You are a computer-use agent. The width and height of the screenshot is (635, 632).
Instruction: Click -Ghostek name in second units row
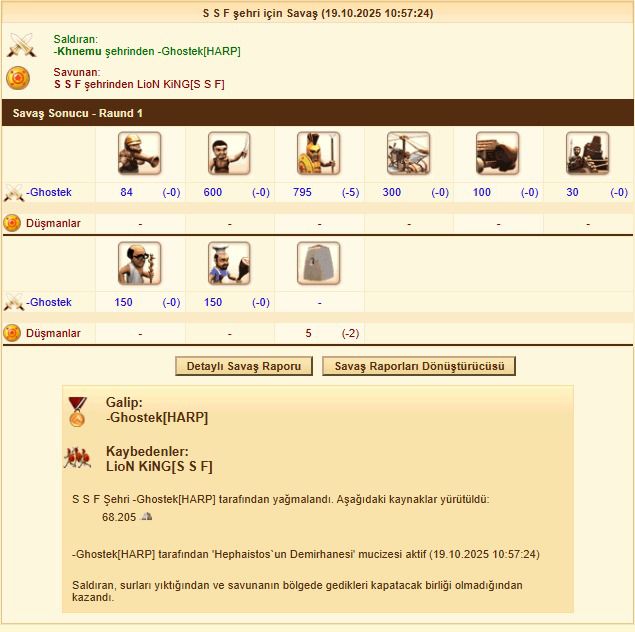coord(49,302)
